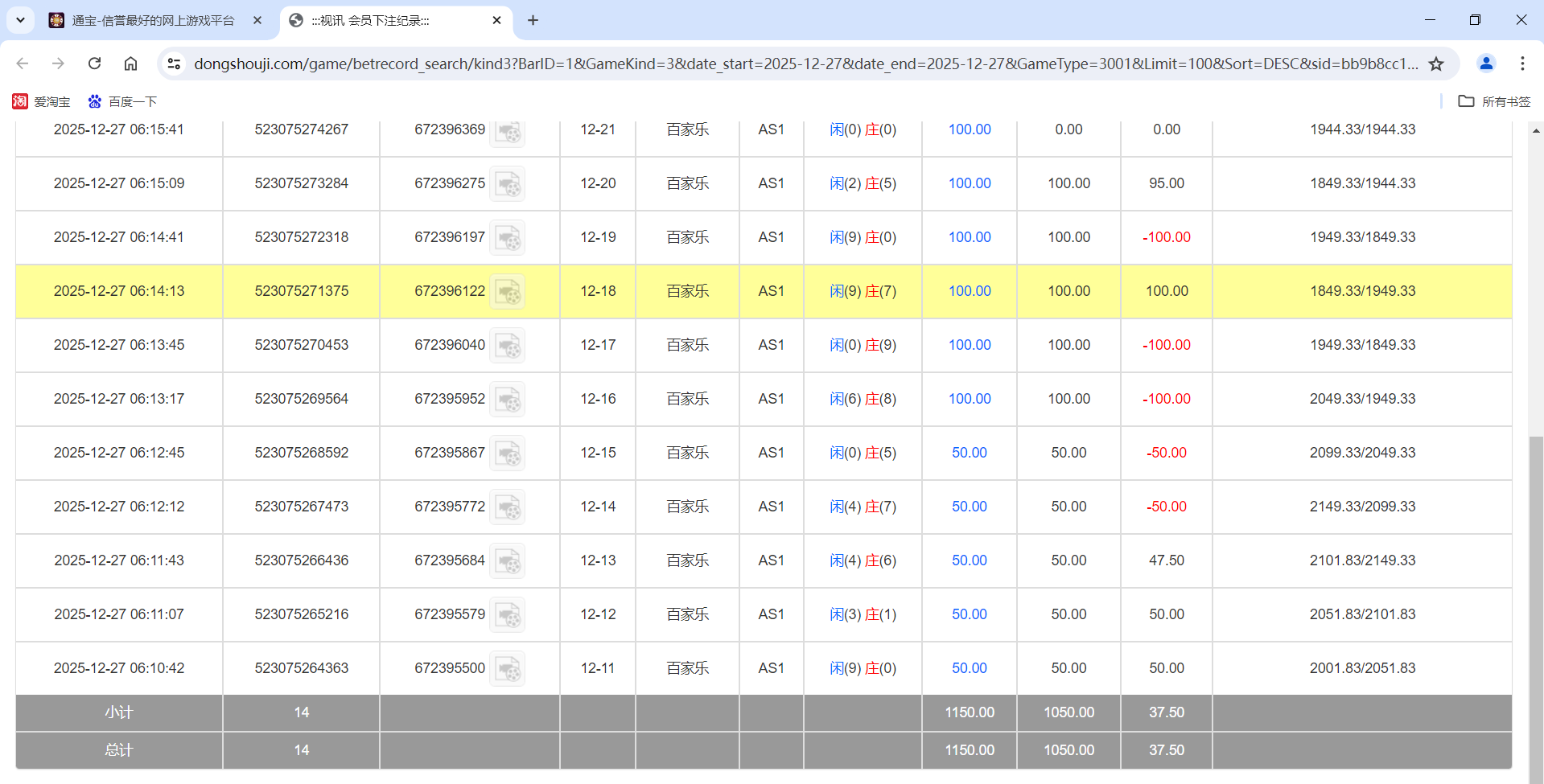Click the browser reload icon
Screen dimensions: 1544x784
tap(94, 64)
